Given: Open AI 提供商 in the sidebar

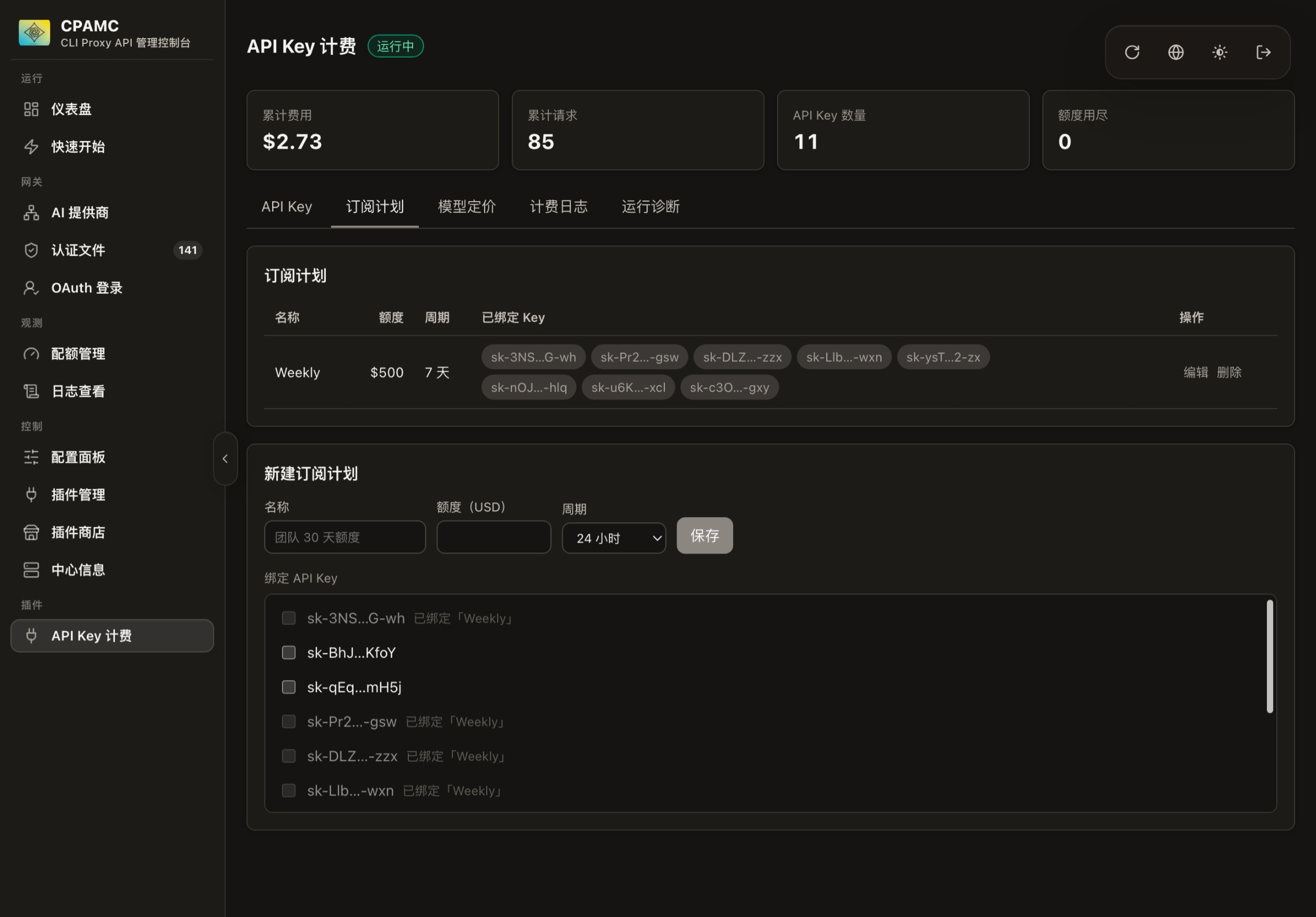Looking at the screenshot, I should (112, 213).
